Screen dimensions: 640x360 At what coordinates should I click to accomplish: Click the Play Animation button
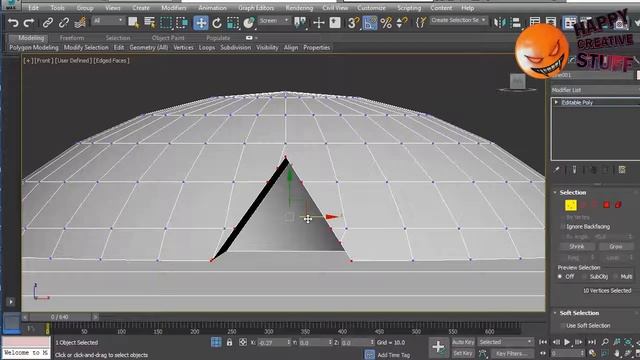click(567, 342)
